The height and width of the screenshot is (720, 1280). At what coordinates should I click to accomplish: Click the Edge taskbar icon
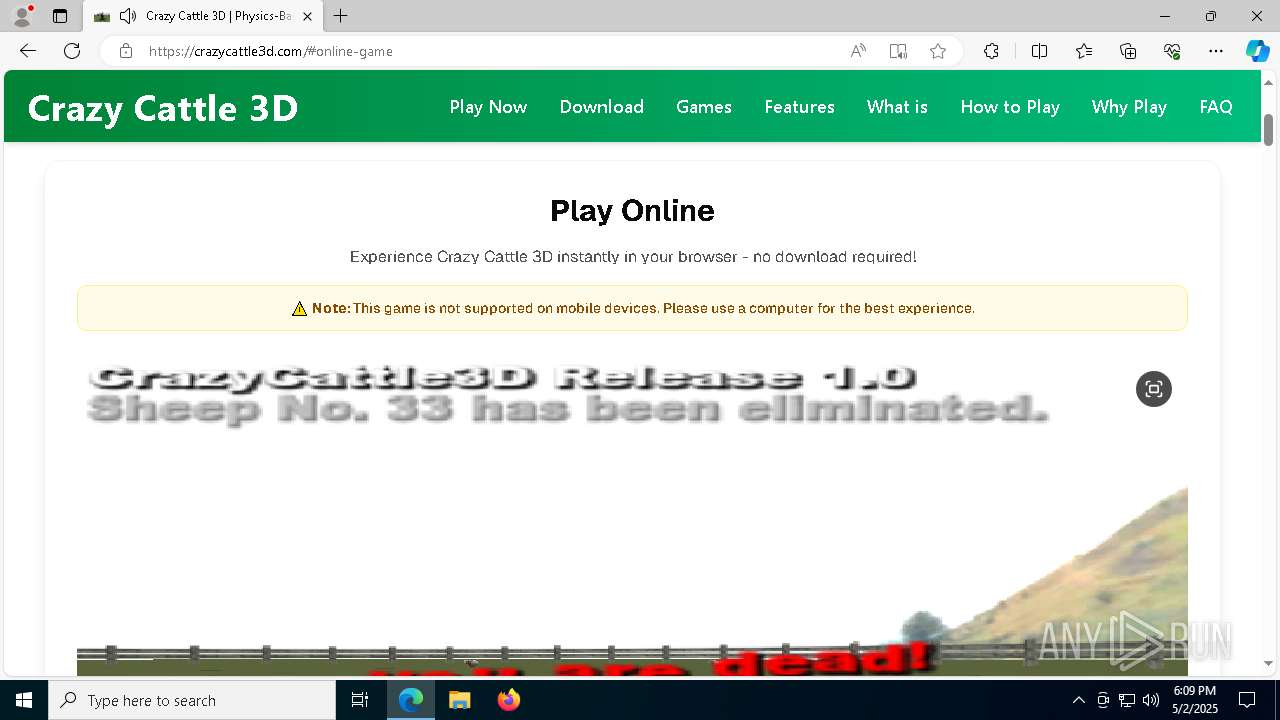[411, 700]
